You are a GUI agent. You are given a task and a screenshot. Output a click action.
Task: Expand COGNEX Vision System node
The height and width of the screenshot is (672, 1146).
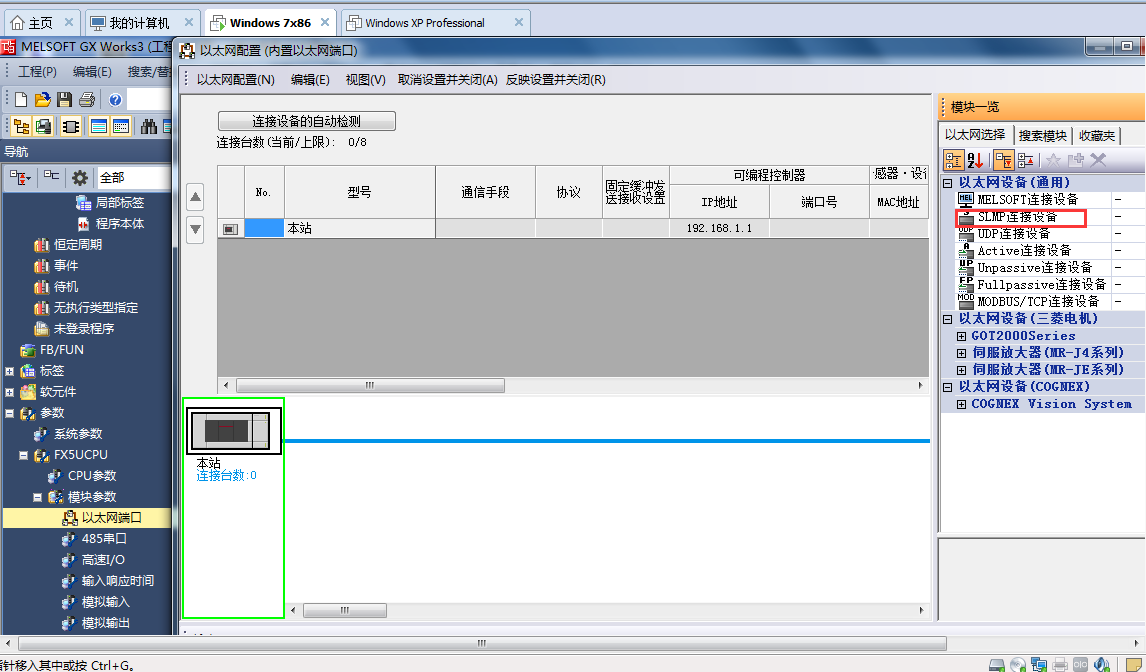[962, 404]
